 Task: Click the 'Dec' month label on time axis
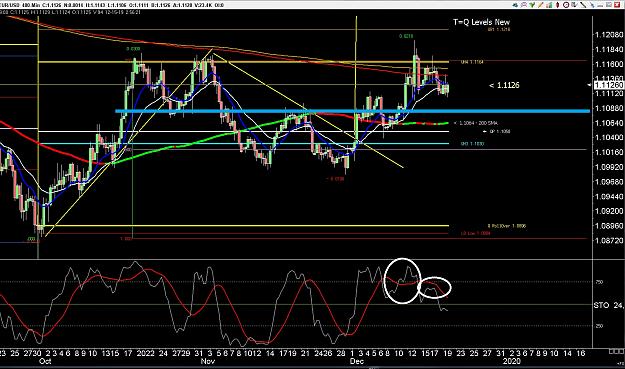click(356, 361)
